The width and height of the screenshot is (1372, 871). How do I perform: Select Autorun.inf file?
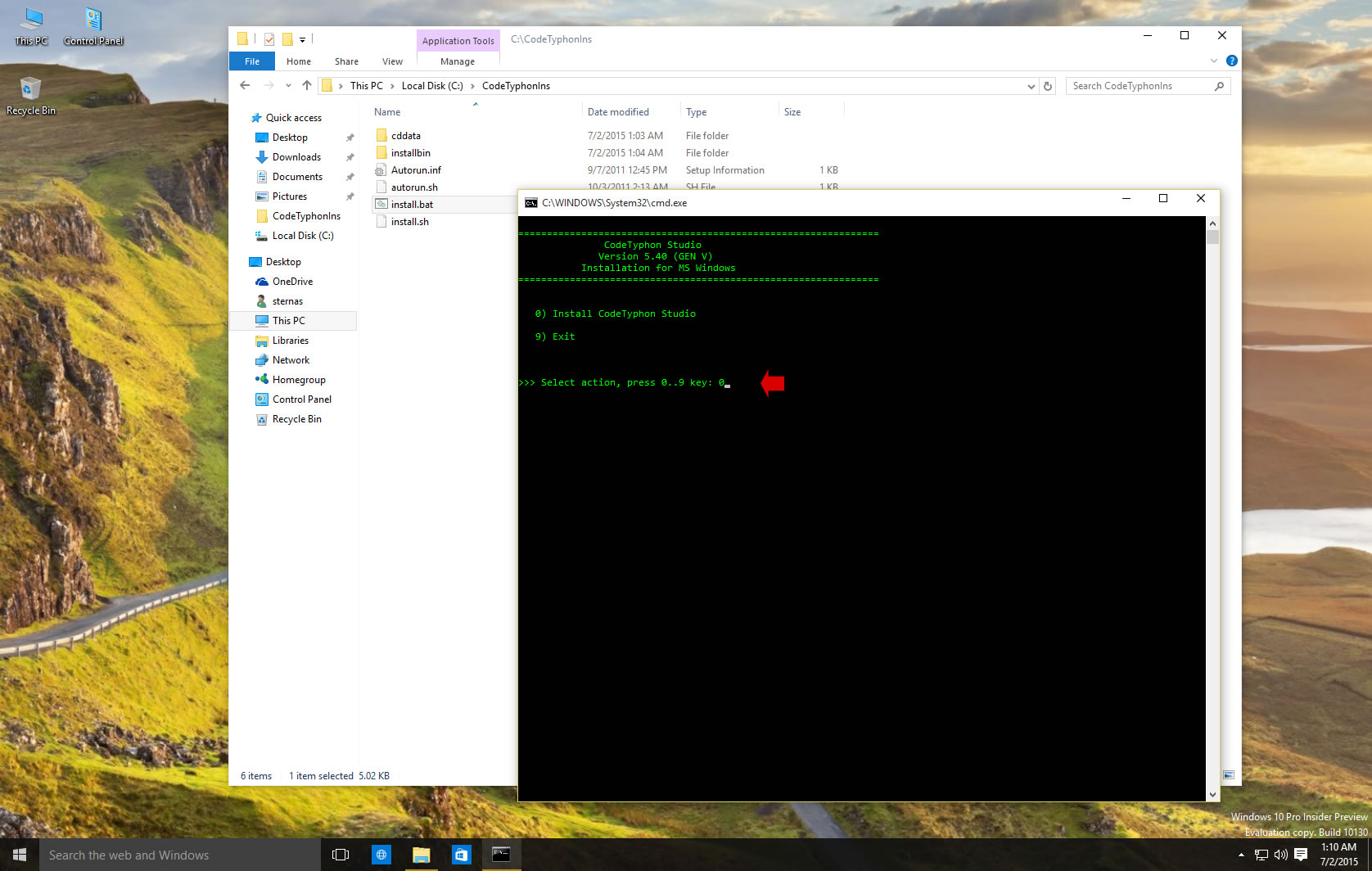tap(416, 170)
